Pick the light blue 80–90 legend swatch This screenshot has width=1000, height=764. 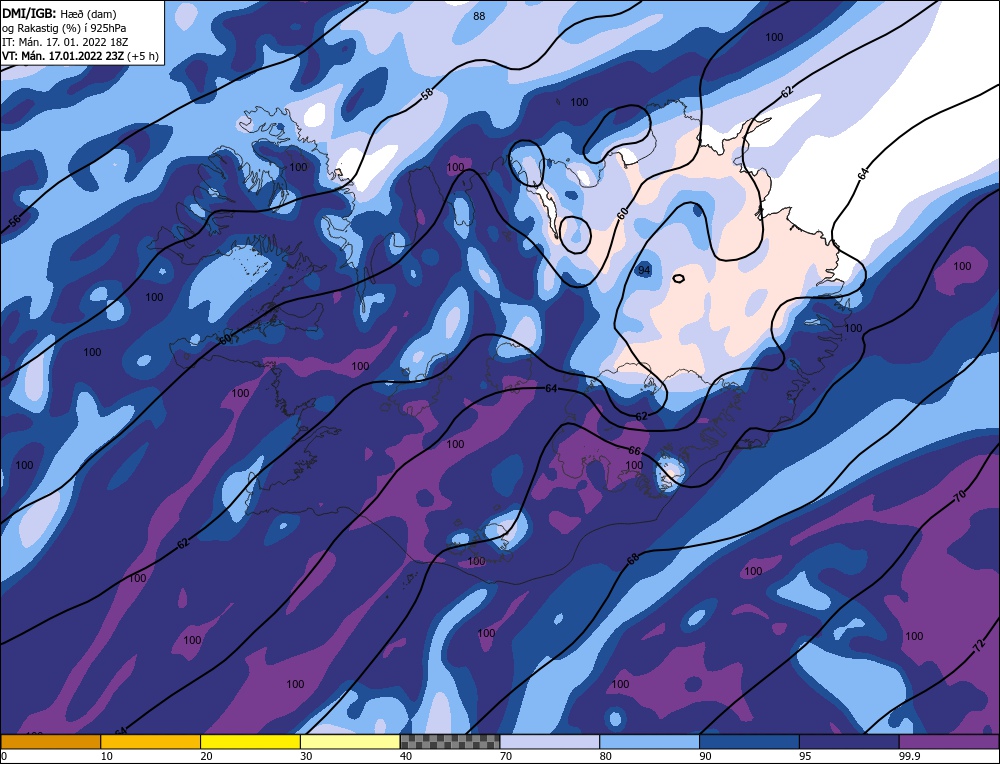tap(649, 741)
